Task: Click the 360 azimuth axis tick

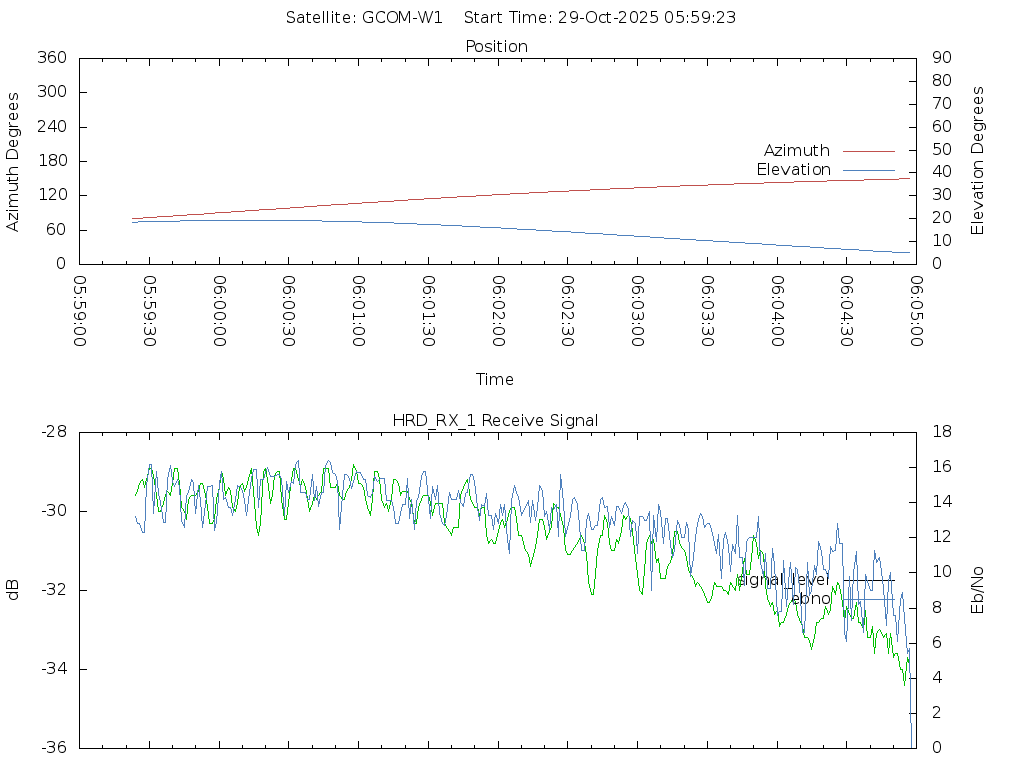Action: (51, 58)
